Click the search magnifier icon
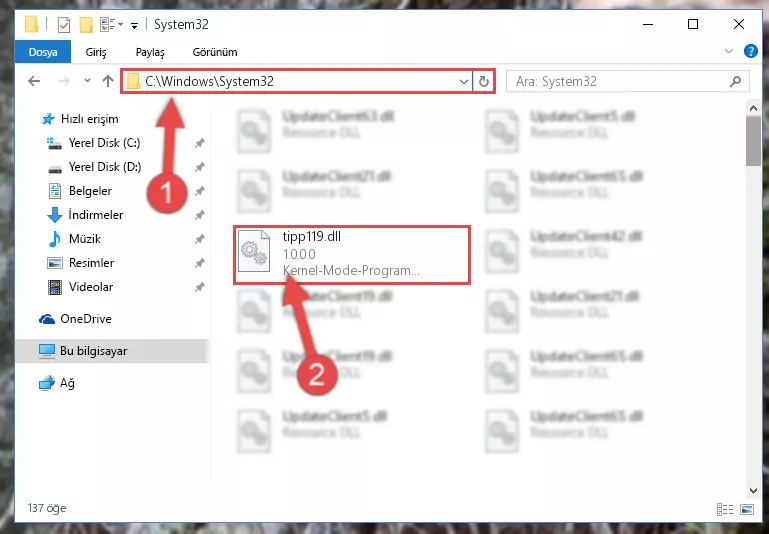769x534 pixels. tap(735, 81)
